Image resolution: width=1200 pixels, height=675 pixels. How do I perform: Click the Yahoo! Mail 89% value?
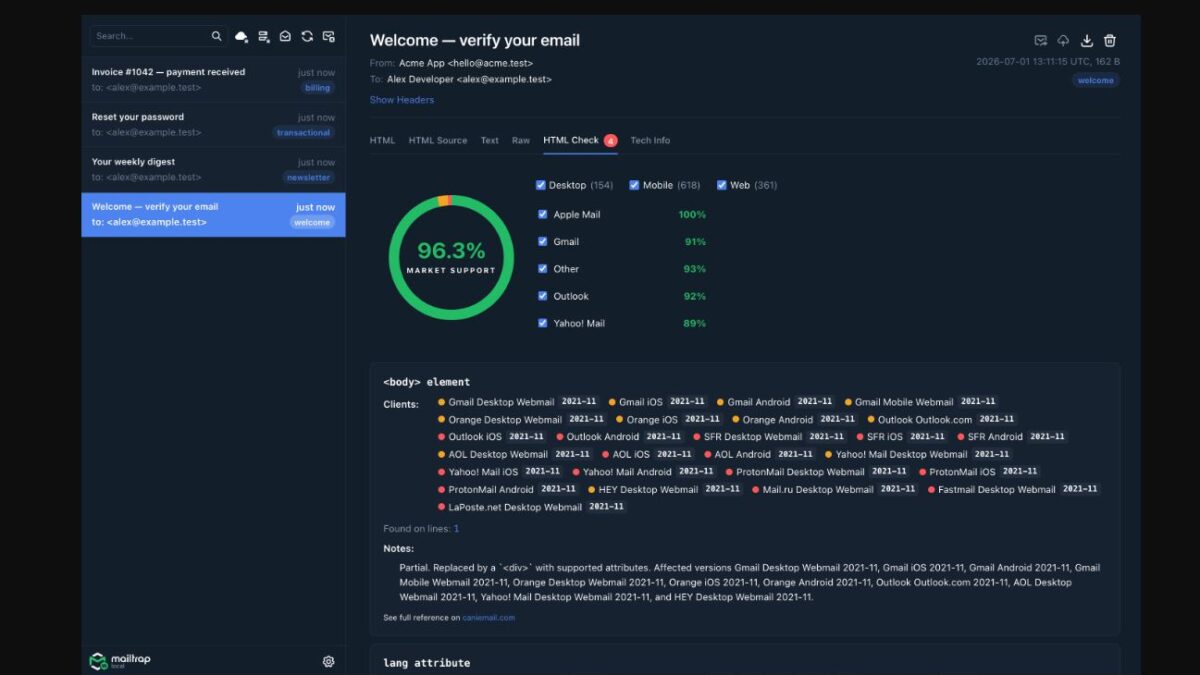[x=695, y=323]
